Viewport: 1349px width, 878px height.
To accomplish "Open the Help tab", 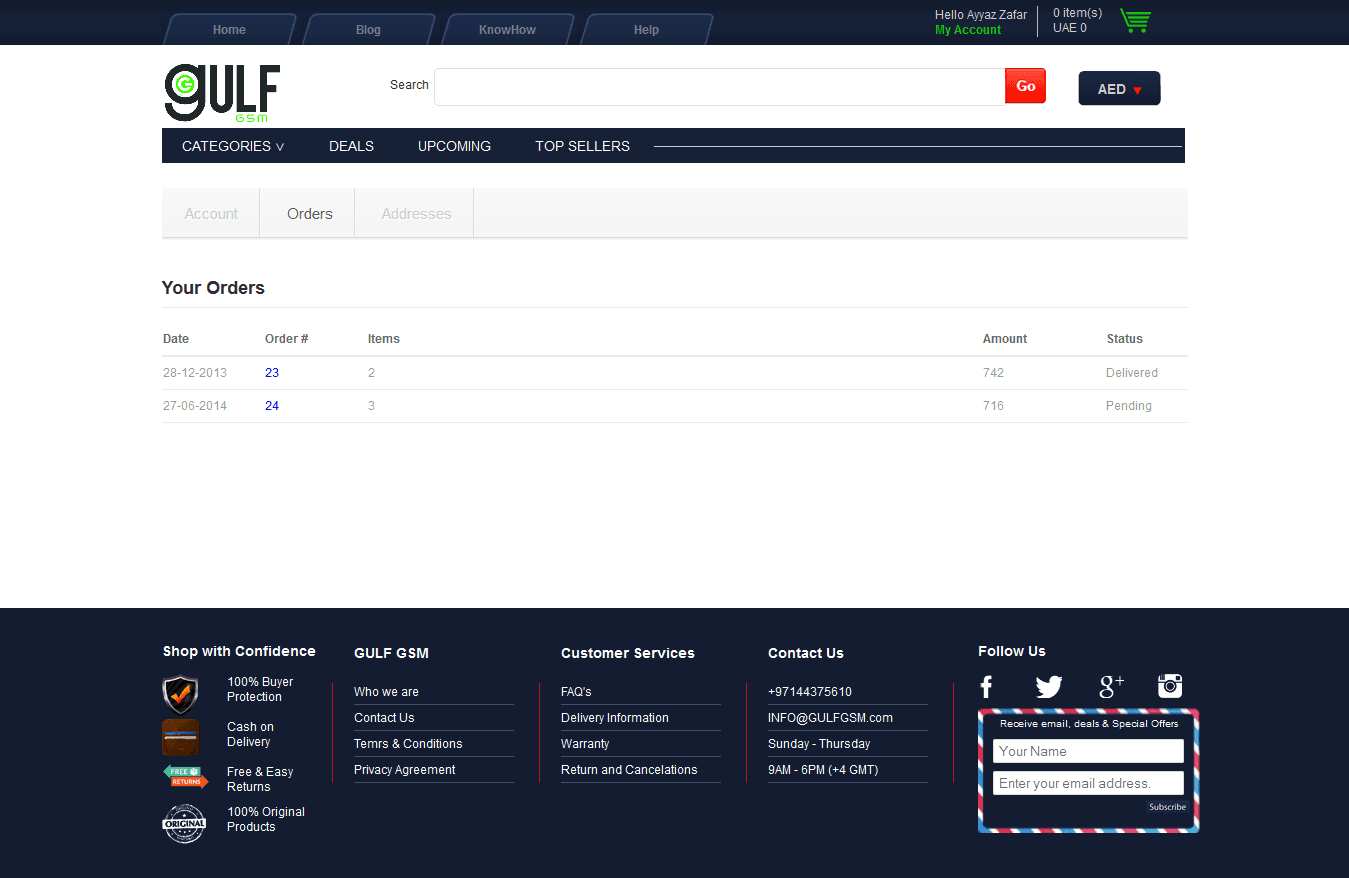I will coord(646,29).
